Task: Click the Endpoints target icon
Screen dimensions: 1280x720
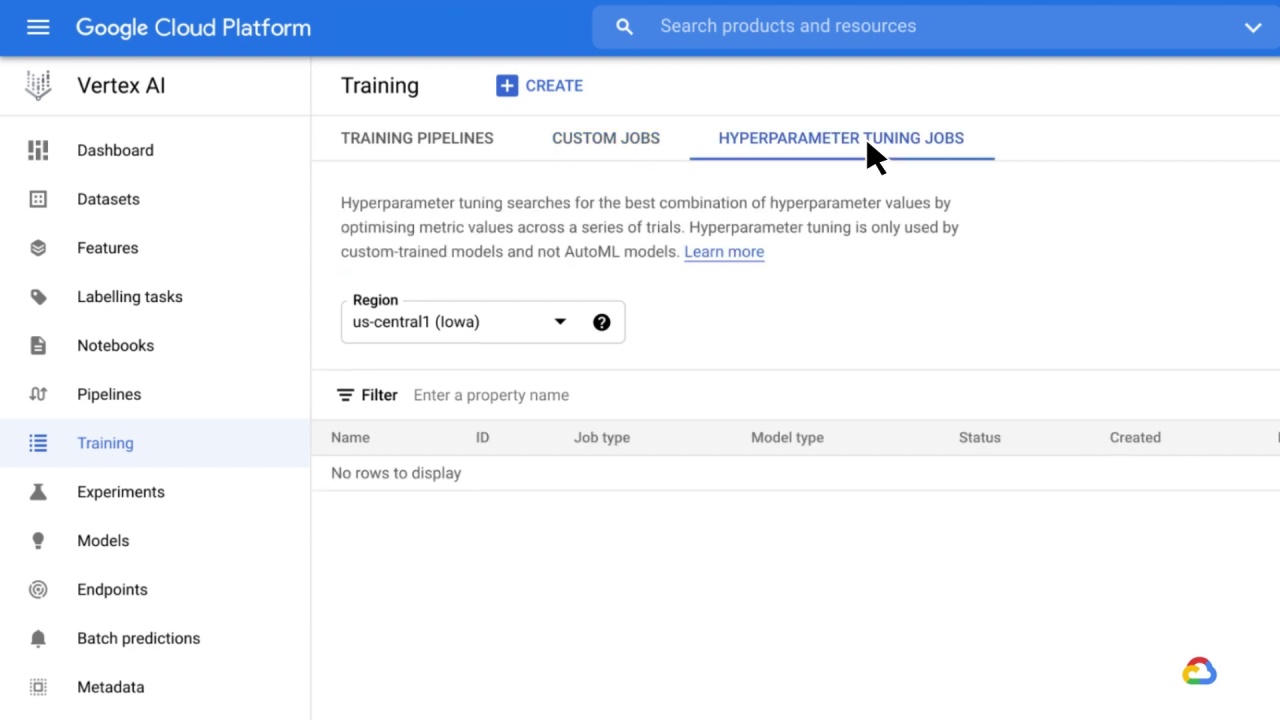Action: point(38,590)
